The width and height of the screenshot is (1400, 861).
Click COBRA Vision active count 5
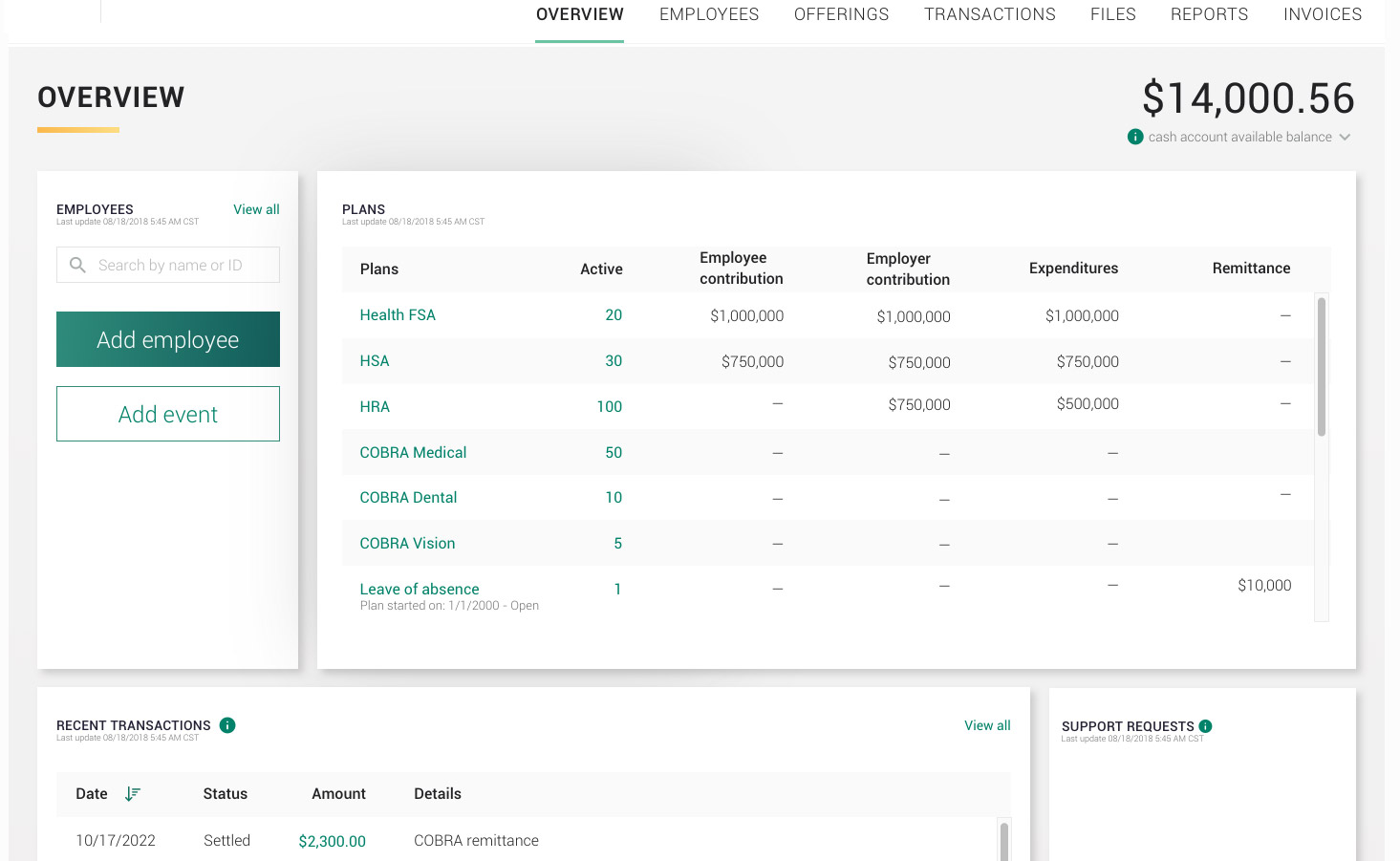tap(617, 543)
